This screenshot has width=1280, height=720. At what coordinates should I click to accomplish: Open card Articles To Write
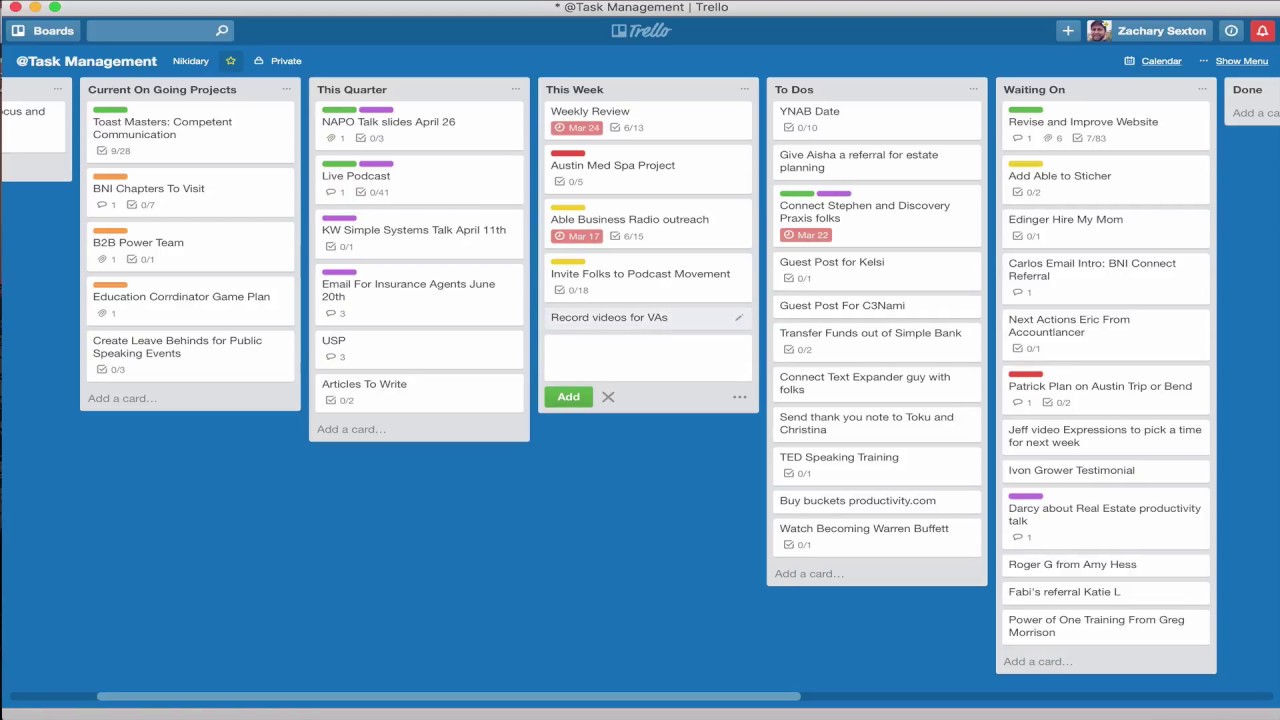click(419, 392)
